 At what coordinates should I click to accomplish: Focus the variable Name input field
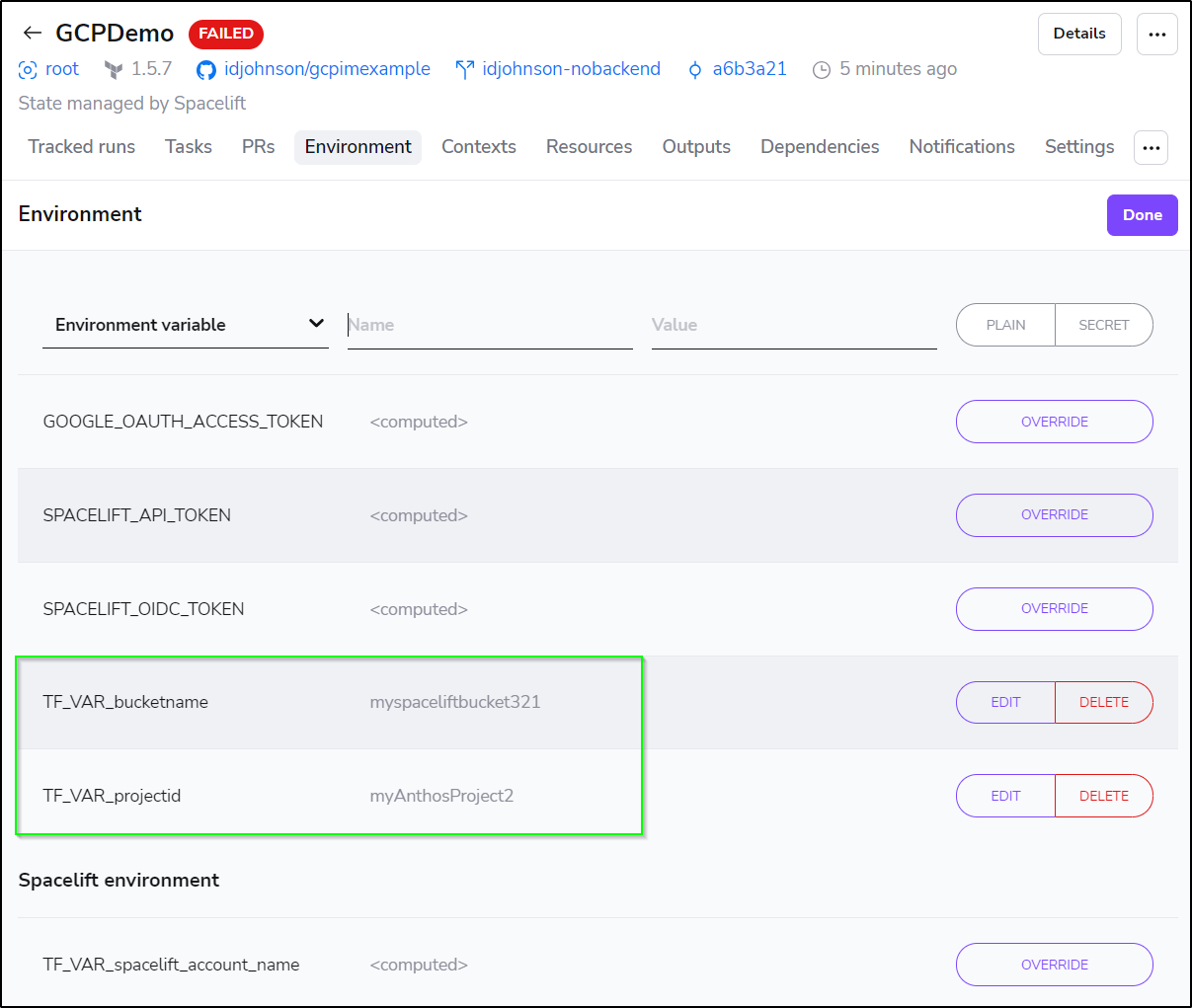click(490, 325)
